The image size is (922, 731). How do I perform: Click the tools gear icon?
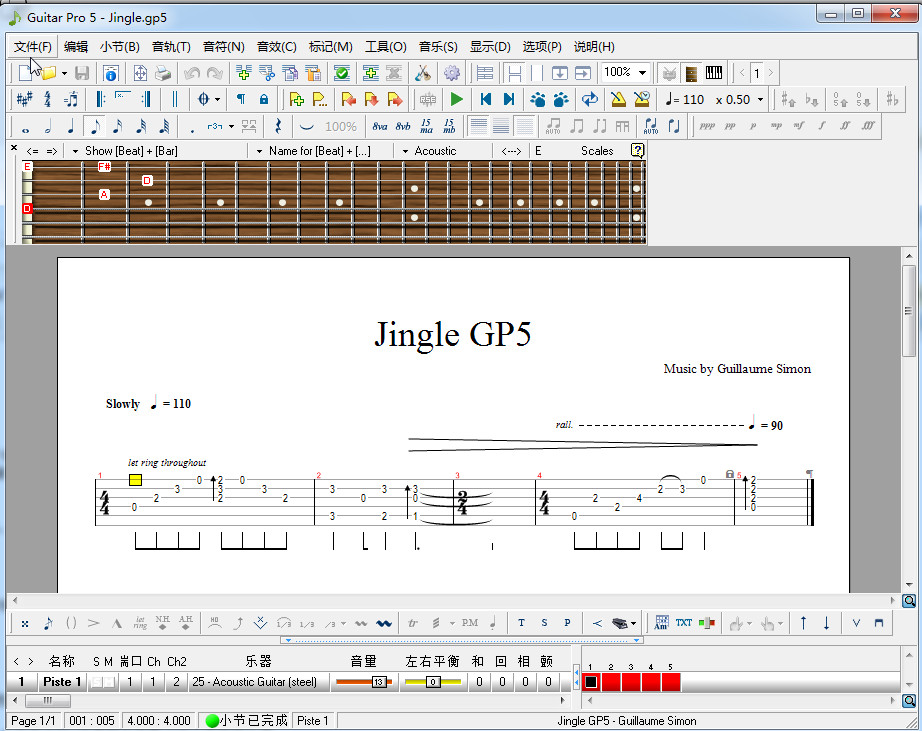[x=452, y=73]
